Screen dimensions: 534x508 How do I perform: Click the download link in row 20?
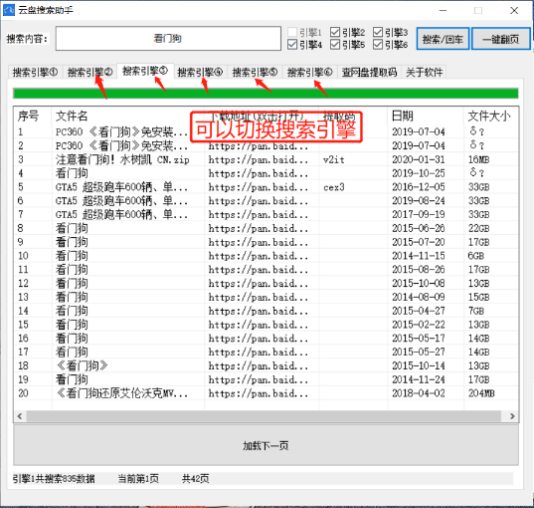coord(258,393)
